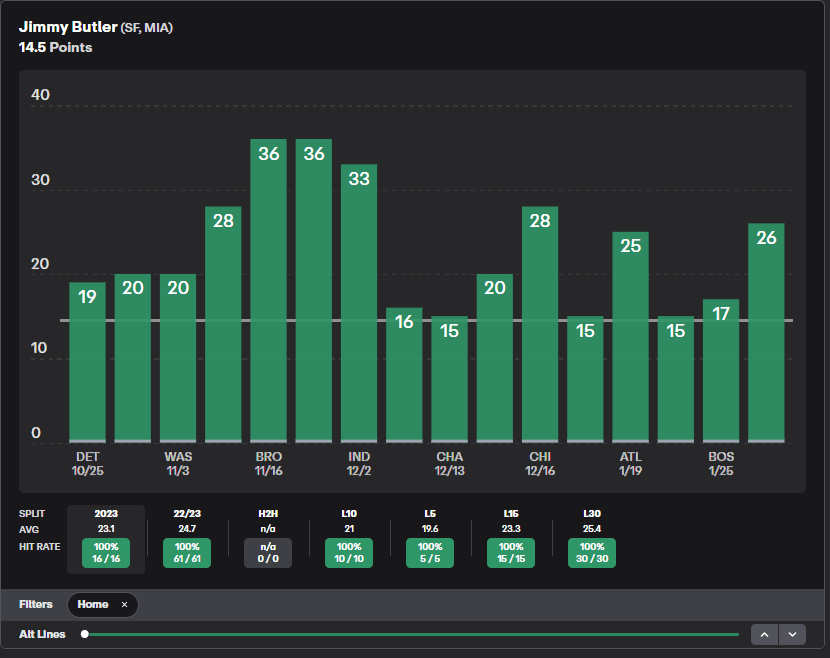Click the n/a 0/0 hit rate badge
This screenshot has width=830, height=658.
[268, 553]
